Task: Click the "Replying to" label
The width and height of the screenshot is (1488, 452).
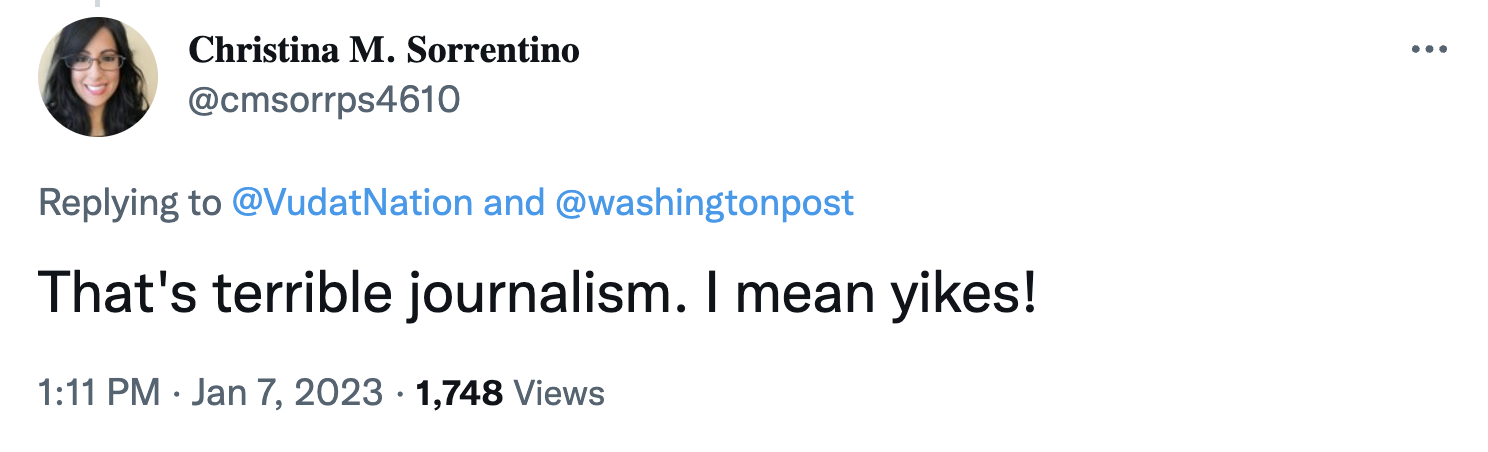Action: 130,203
